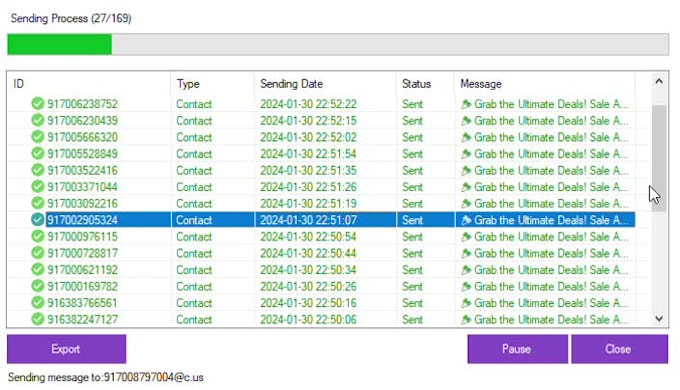Screen dimensions: 680x390
Task: Click the green check icon for 917006230439
Action: click(38, 120)
